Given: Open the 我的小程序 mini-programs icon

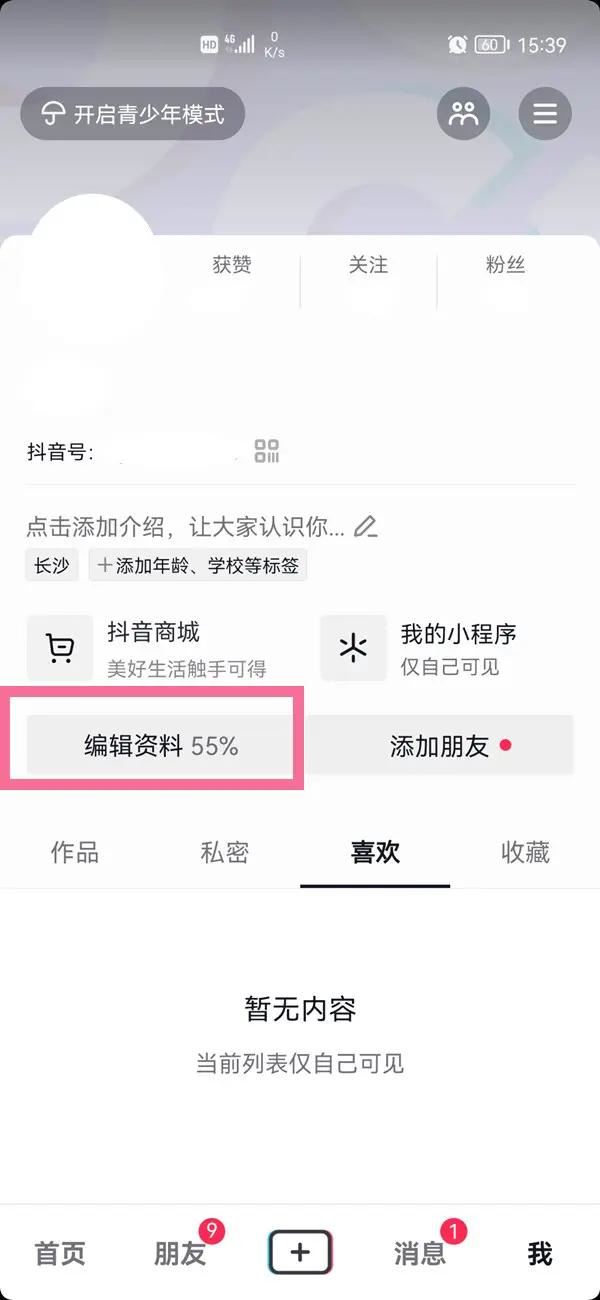Looking at the screenshot, I should pyautogui.click(x=353, y=647).
